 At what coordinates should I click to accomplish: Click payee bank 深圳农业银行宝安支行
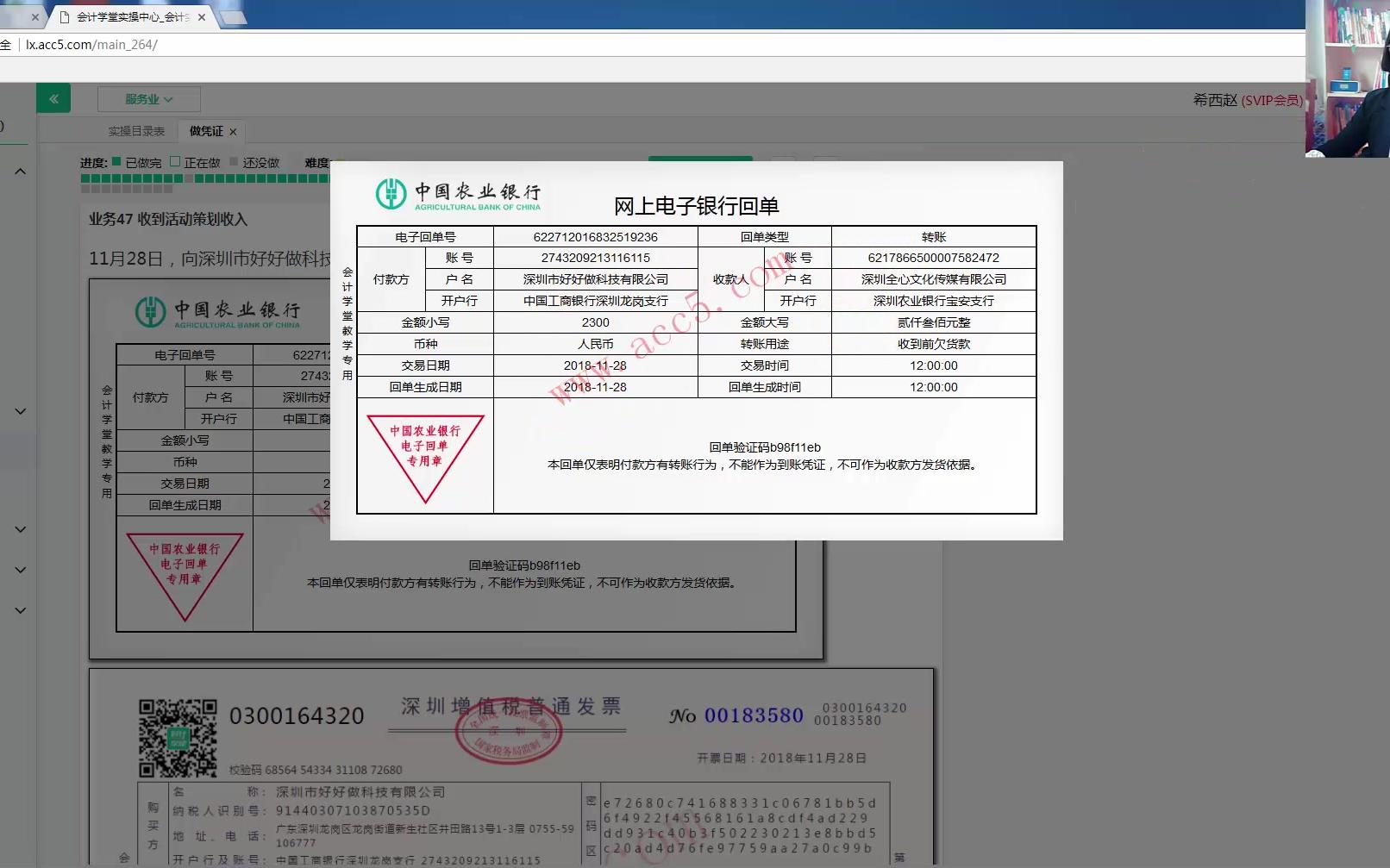coord(934,301)
